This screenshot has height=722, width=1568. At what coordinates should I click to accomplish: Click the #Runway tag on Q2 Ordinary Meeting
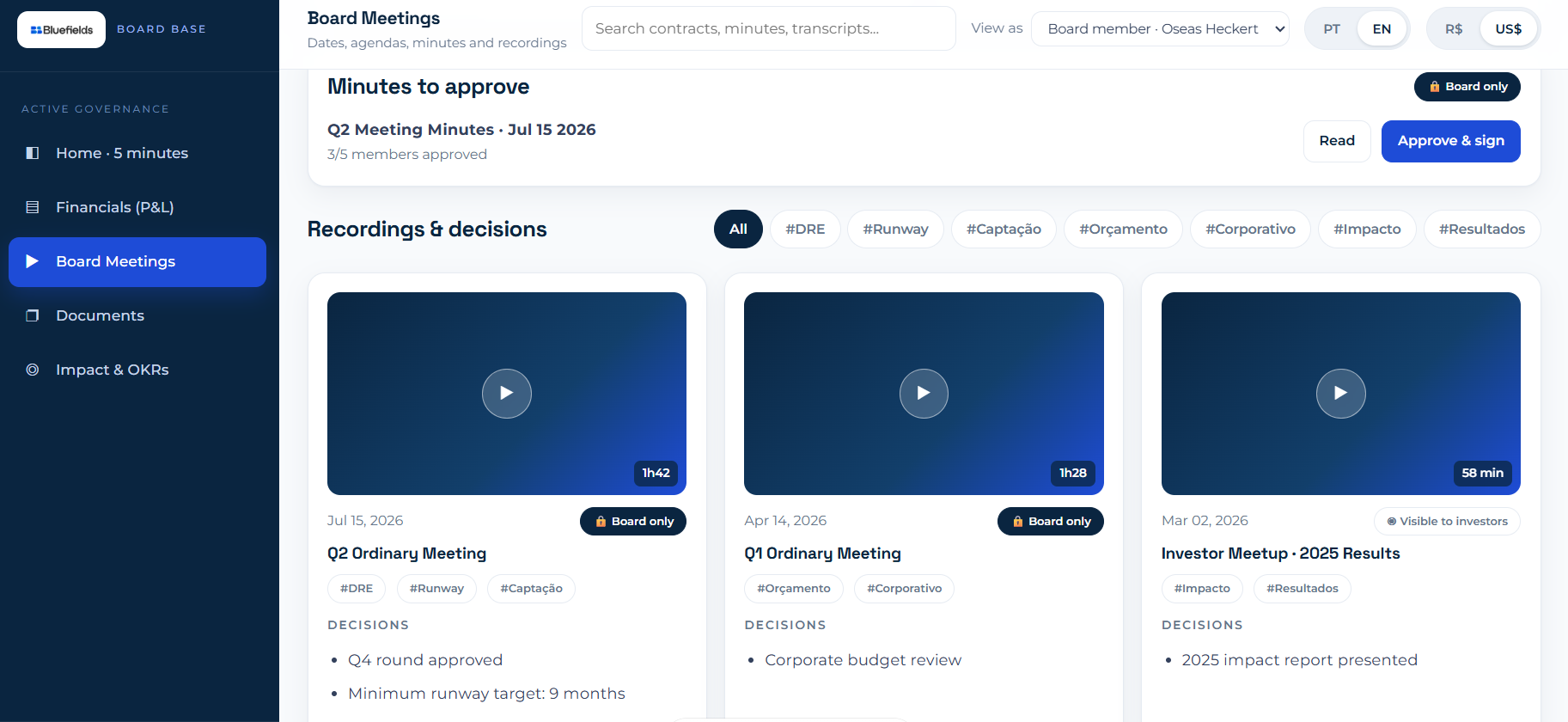436,589
